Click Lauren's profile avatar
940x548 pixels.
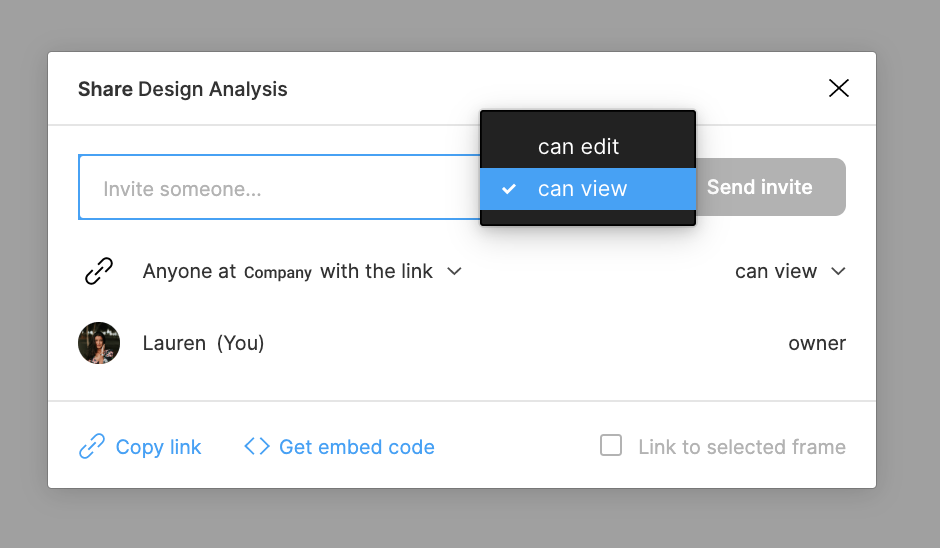pyautogui.click(x=99, y=343)
